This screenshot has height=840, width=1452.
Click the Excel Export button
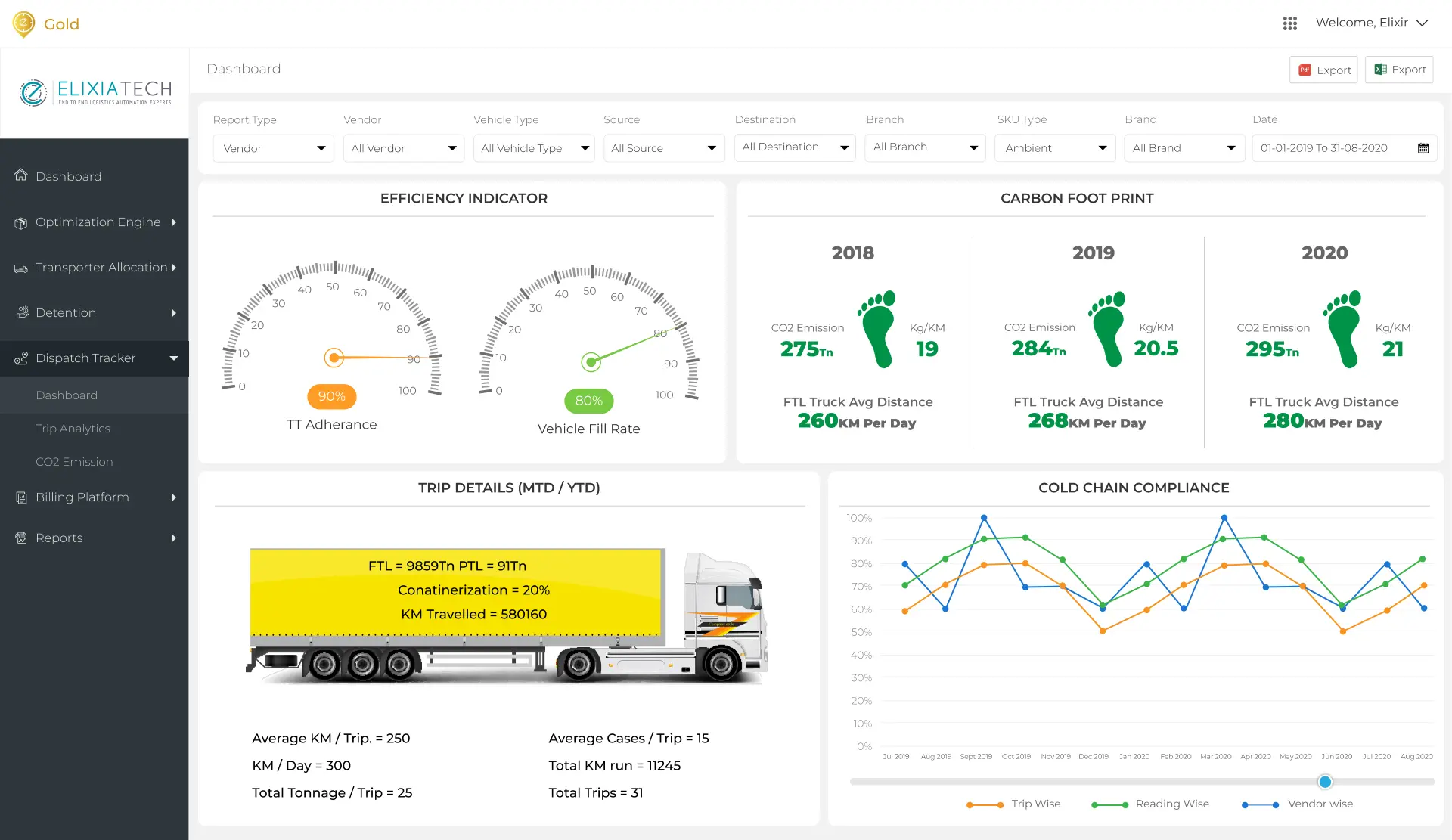[1399, 70]
